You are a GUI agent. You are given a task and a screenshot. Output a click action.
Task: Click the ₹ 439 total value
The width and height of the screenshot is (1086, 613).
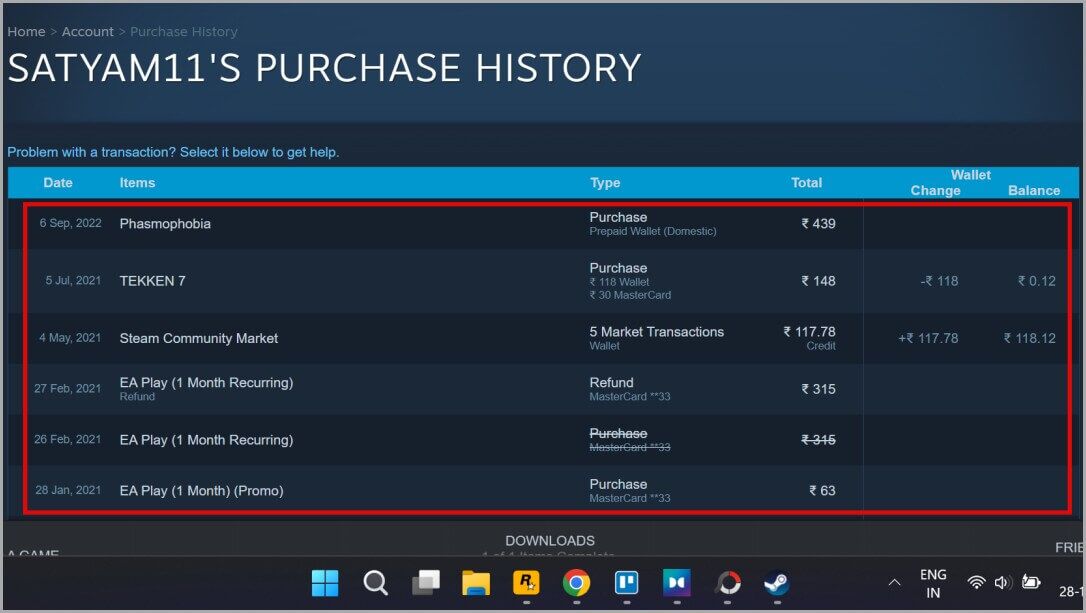tap(818, 224)
